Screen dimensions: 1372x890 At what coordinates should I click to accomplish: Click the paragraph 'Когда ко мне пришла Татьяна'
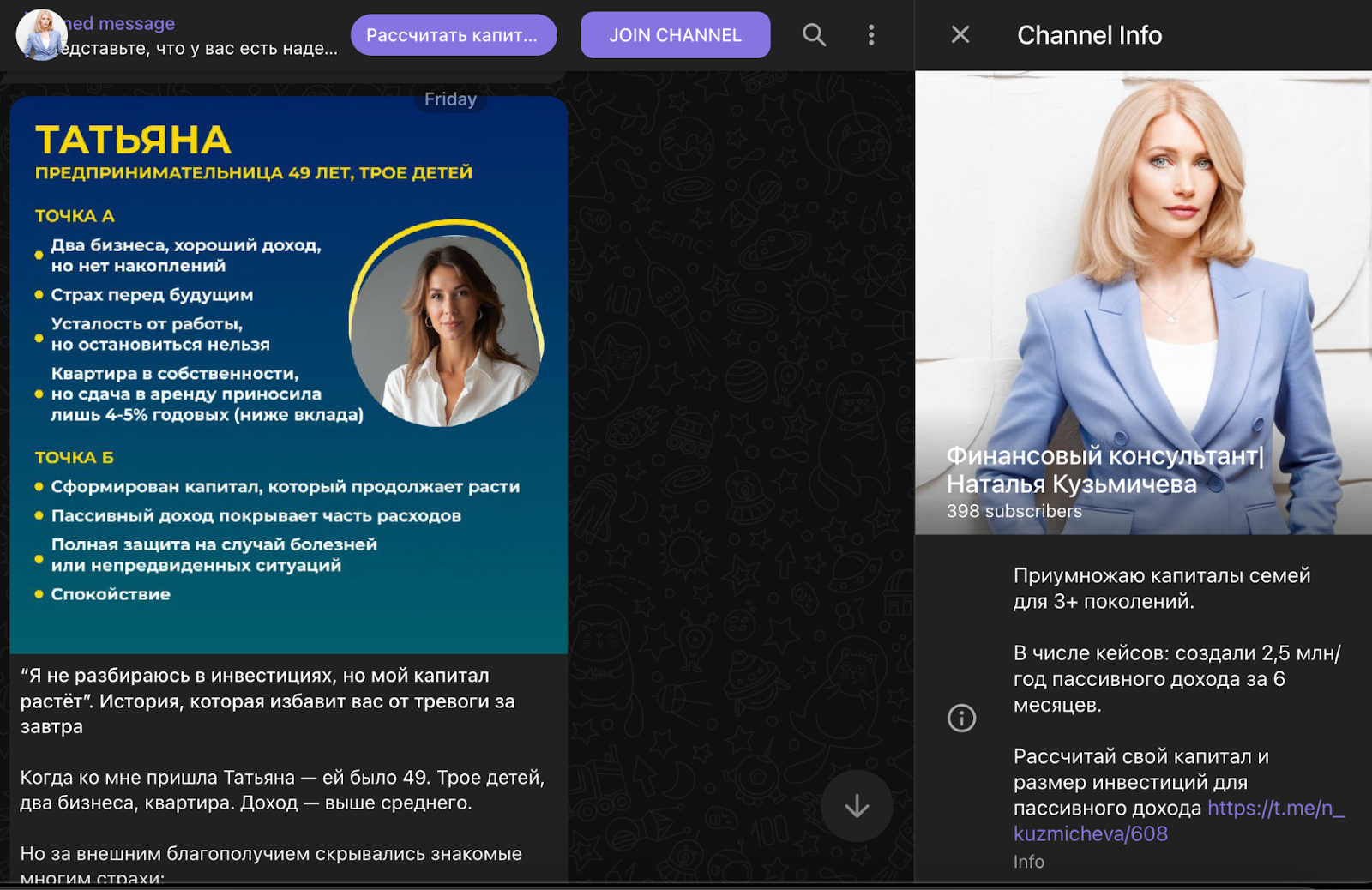click(x=282, y=790)
